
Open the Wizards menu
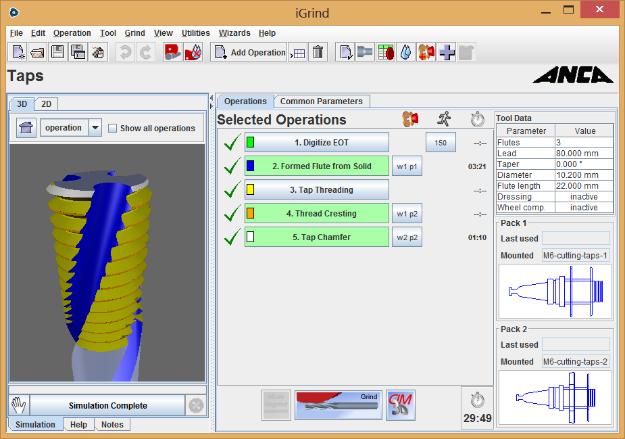tap(234, 33)
